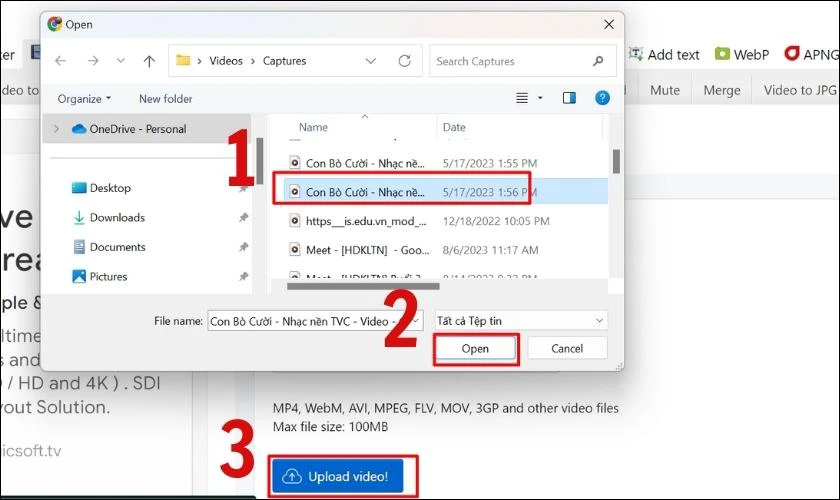Select the Merge tab on the webpage
840x500 pixels.
pos(722,90)
